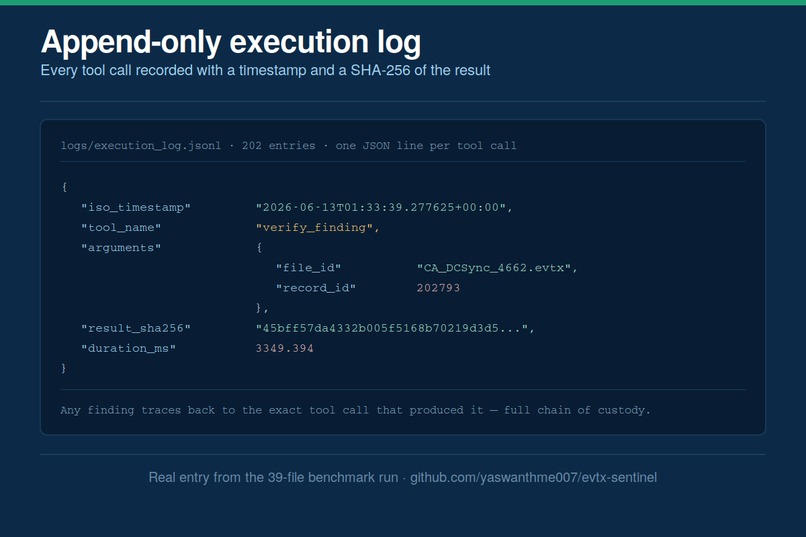The image size is (806, 537).
Task: Select the "tool_name" key
Action: [121, 228]
